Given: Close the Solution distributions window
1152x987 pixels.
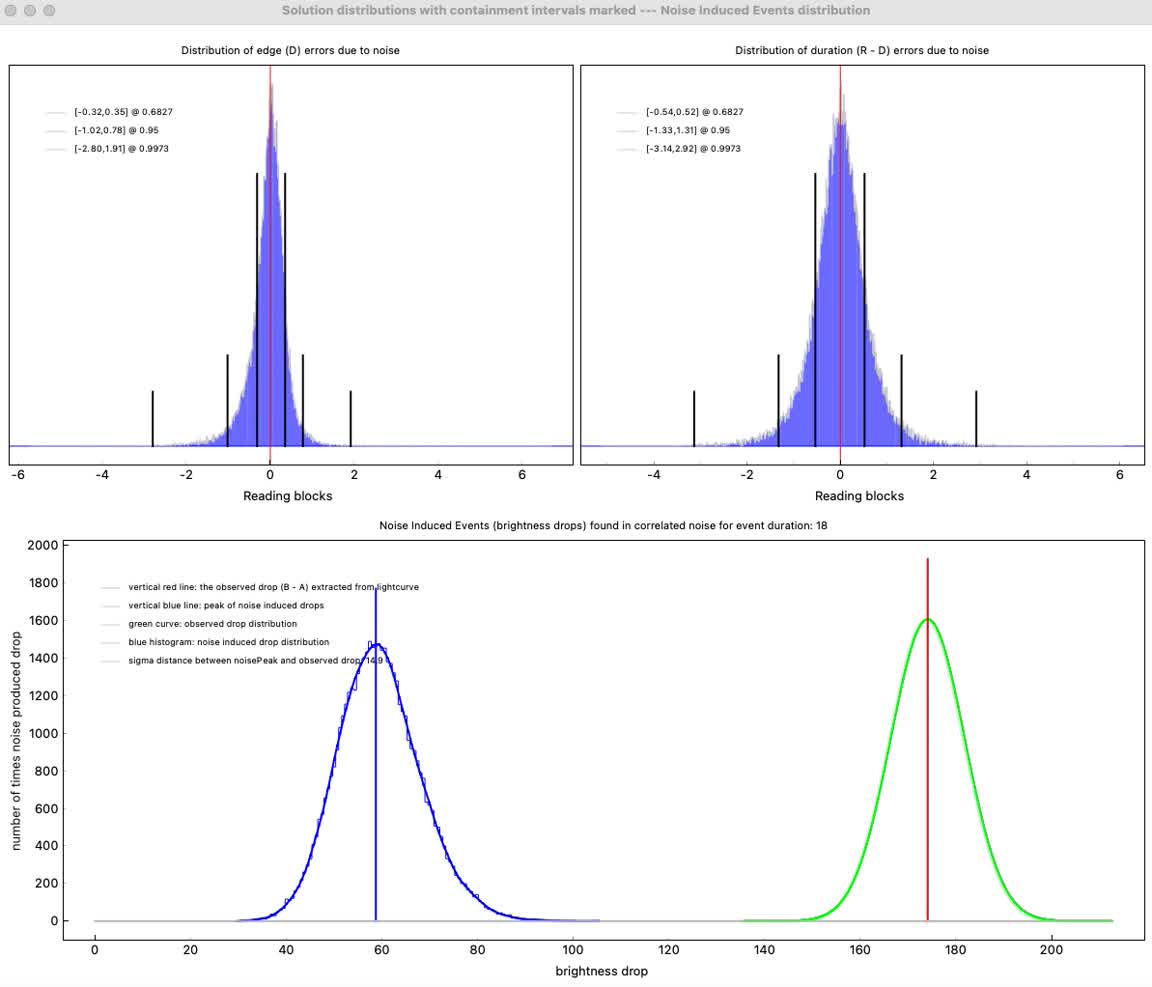Looking at the screenshot, I should click(11, 11).
